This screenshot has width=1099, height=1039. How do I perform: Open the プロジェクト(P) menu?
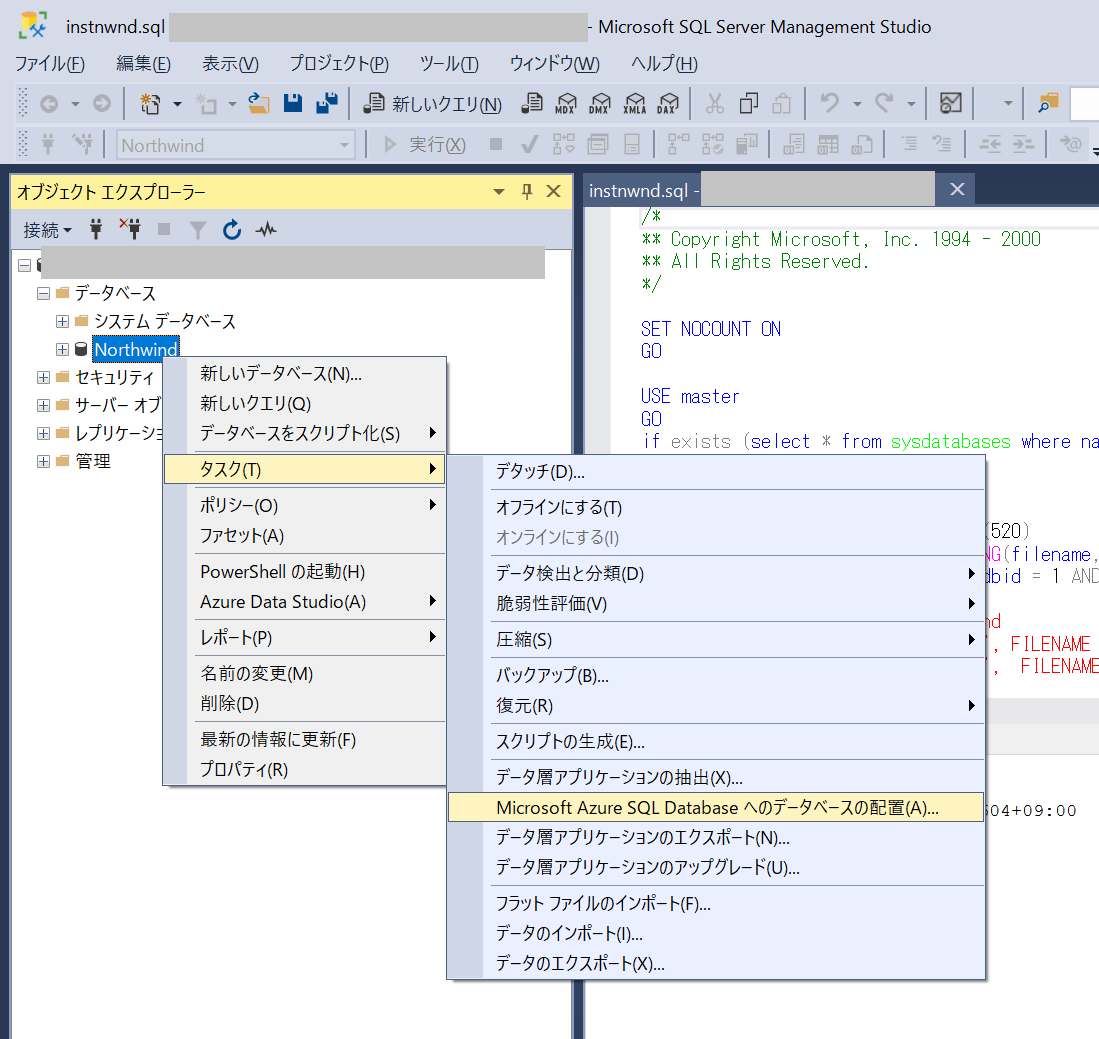pyautogui.click(x=339, y=64)
